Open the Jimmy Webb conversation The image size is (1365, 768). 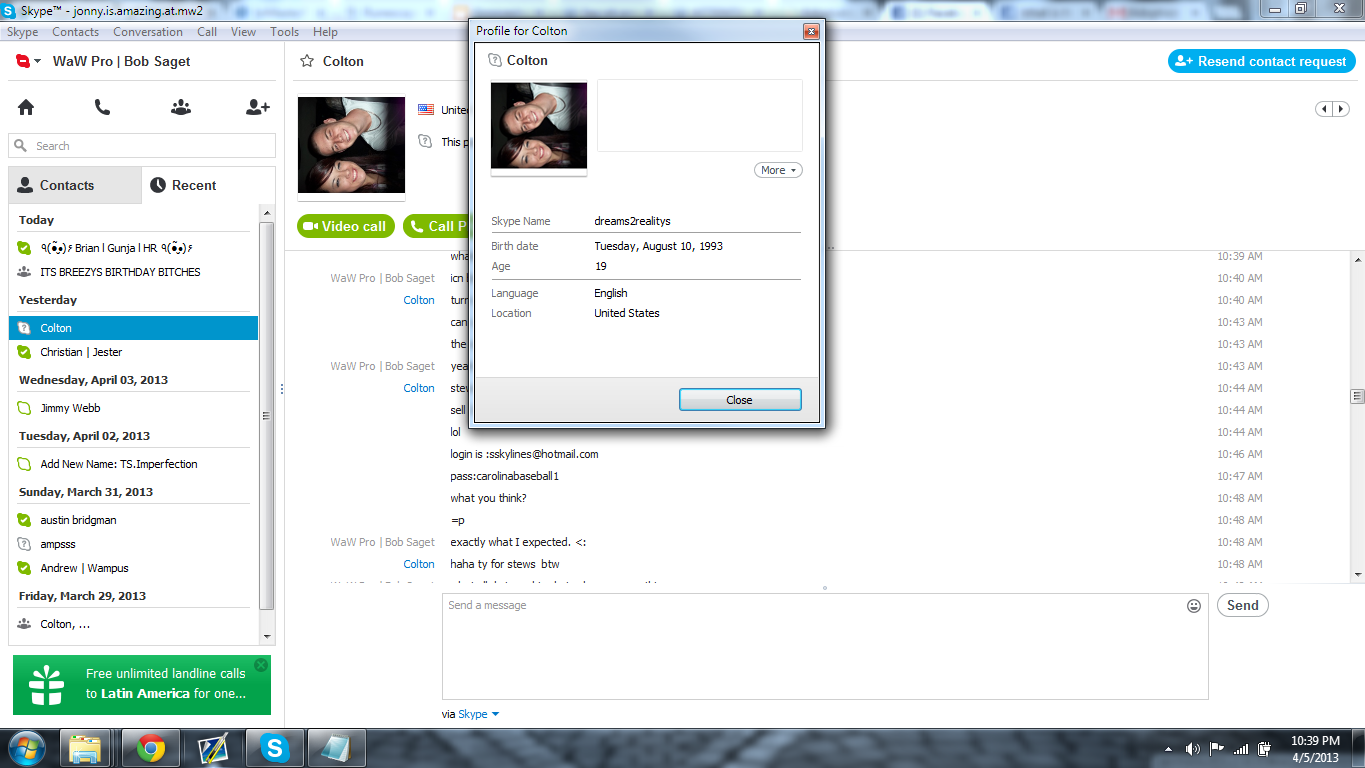pyautogui.click(x=133, y=408)
